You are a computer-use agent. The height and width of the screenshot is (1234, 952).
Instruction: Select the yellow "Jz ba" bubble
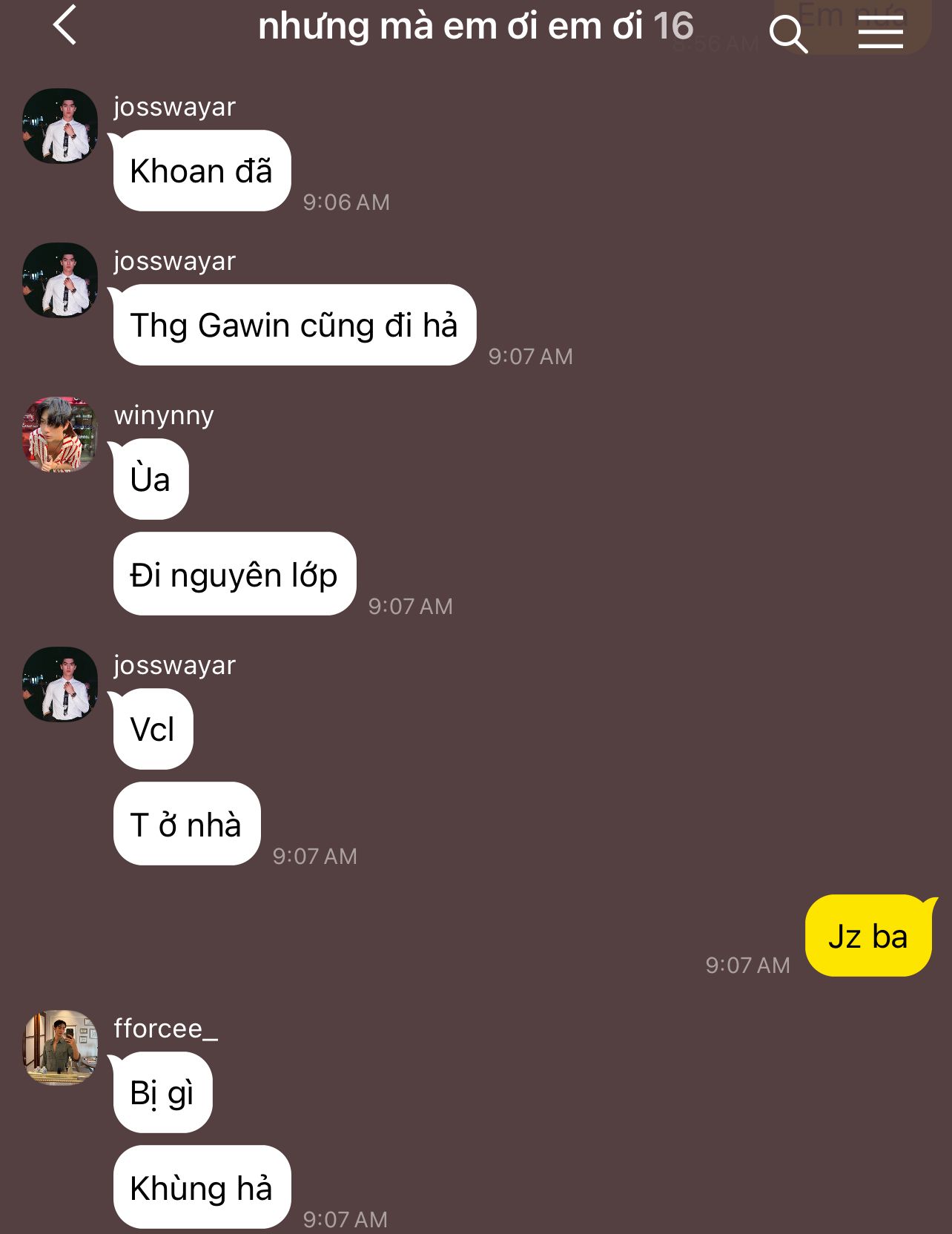[868, 936]
